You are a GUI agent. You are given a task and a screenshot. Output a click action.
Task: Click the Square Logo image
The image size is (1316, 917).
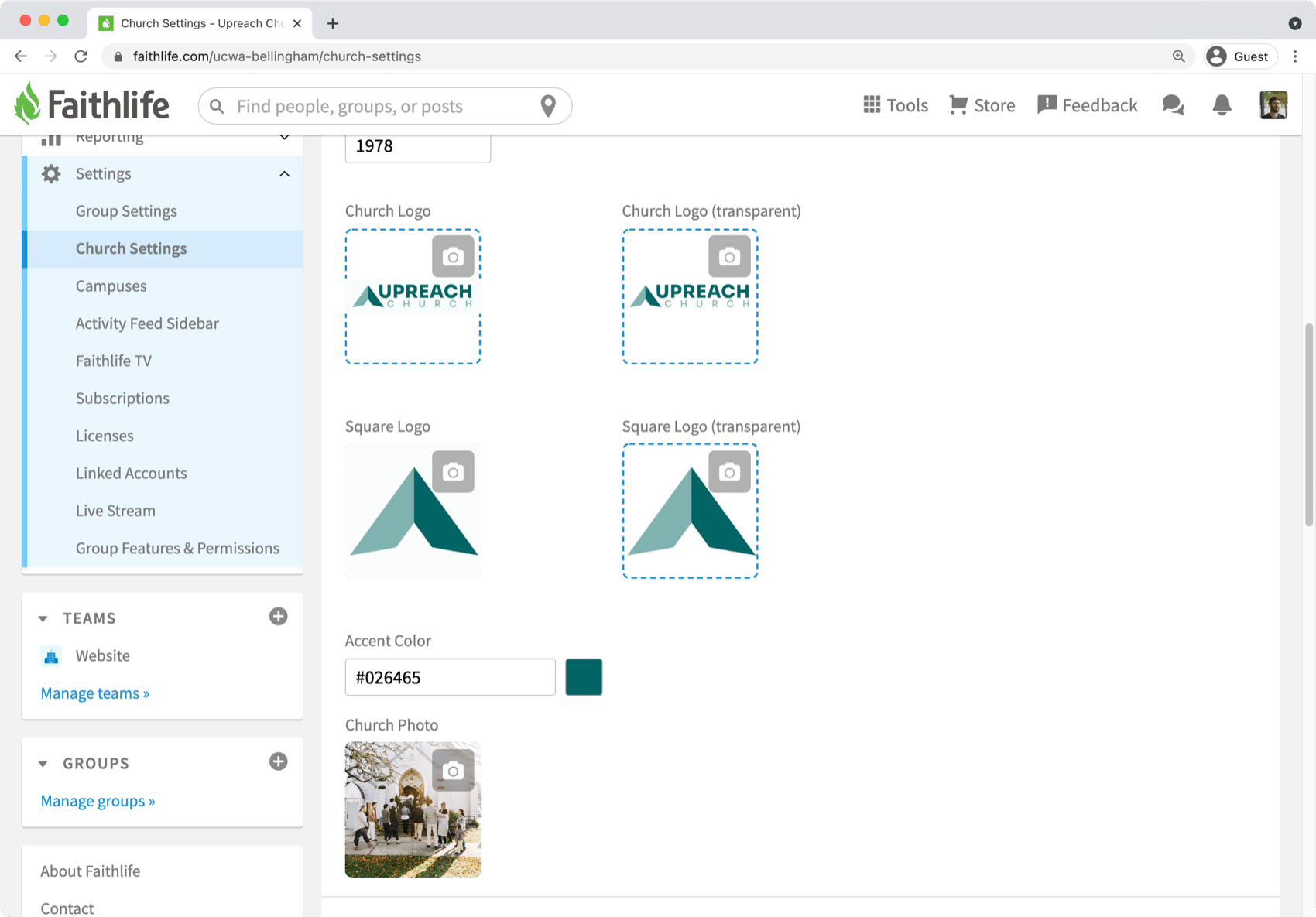coord(413,511)
